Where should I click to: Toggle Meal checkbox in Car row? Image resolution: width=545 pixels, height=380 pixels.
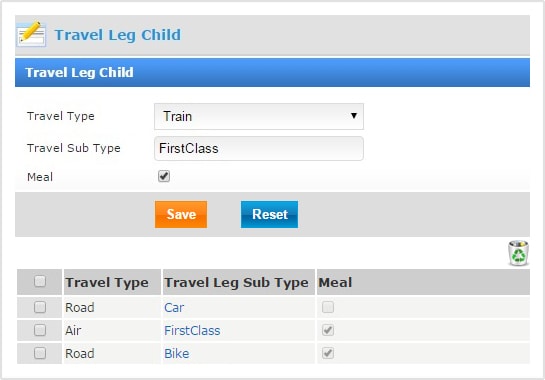pos(328,307)
